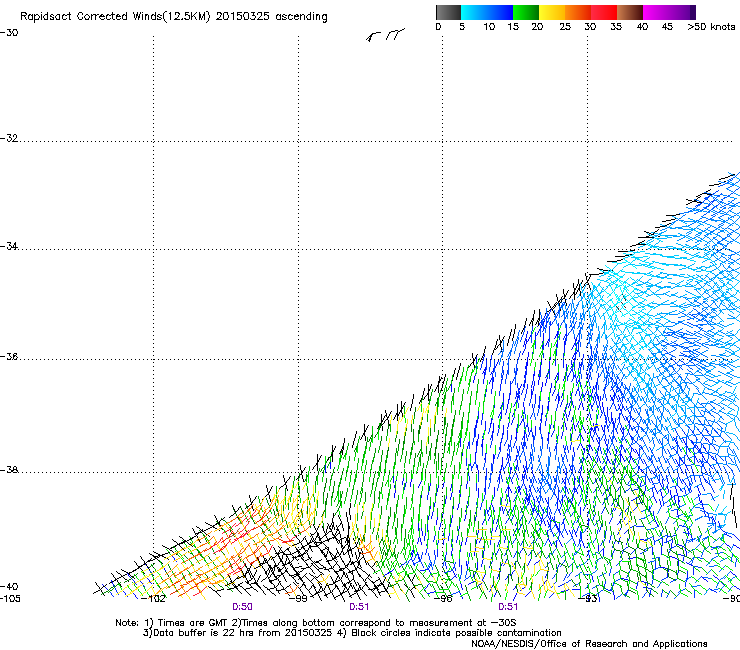Click the -38 latitude axis label

9,470
